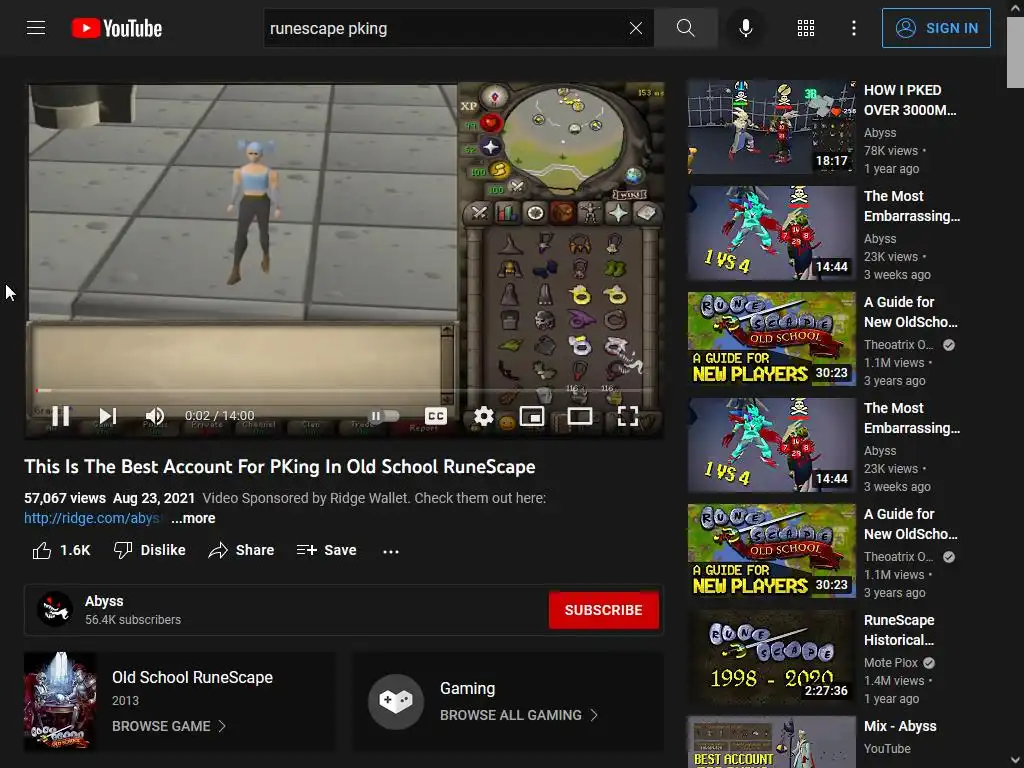Open the YouTube apps grid

coord(806,28)
